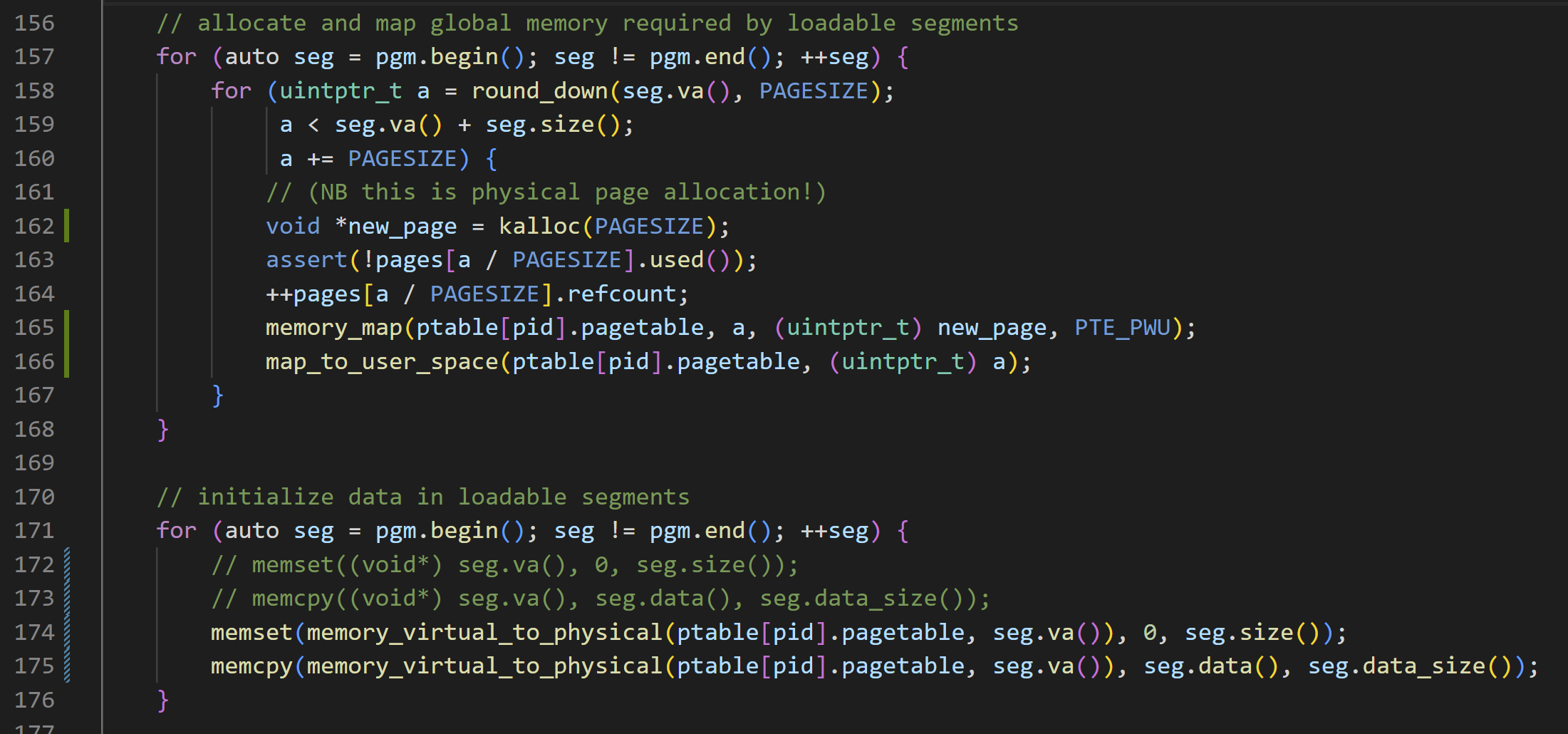The width and height of the screenshot is (1568, 734).
Task: Click the green gutter marker on line 162
Action: (67, 226)
